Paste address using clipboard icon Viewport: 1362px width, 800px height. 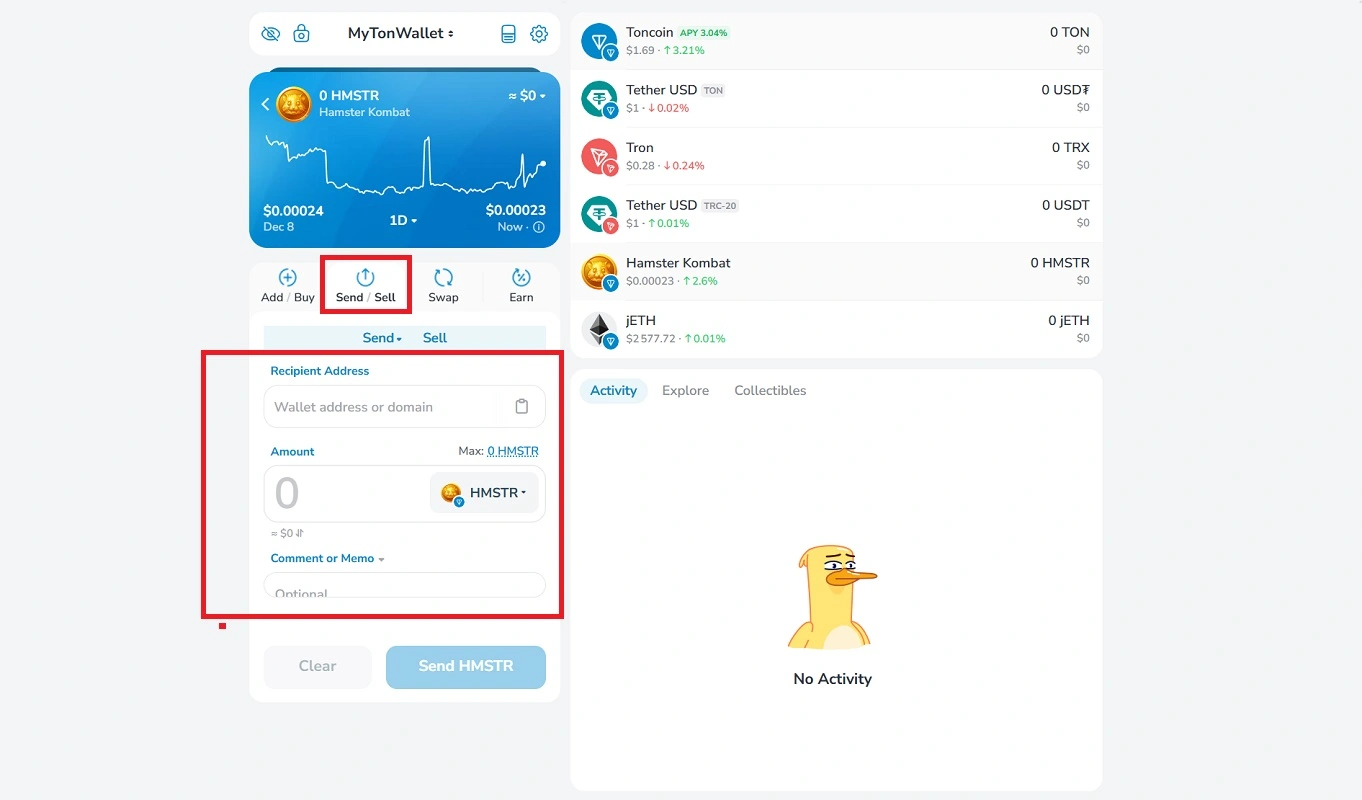click(x=521, y=407)
